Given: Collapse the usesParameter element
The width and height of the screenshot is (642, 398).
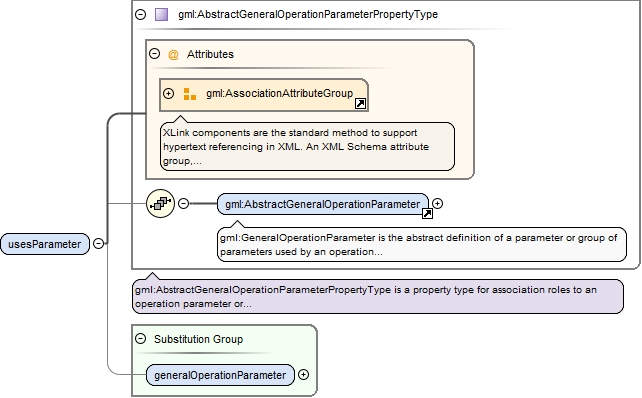Looking at the screenshot, I should click(x=98, y=244).
